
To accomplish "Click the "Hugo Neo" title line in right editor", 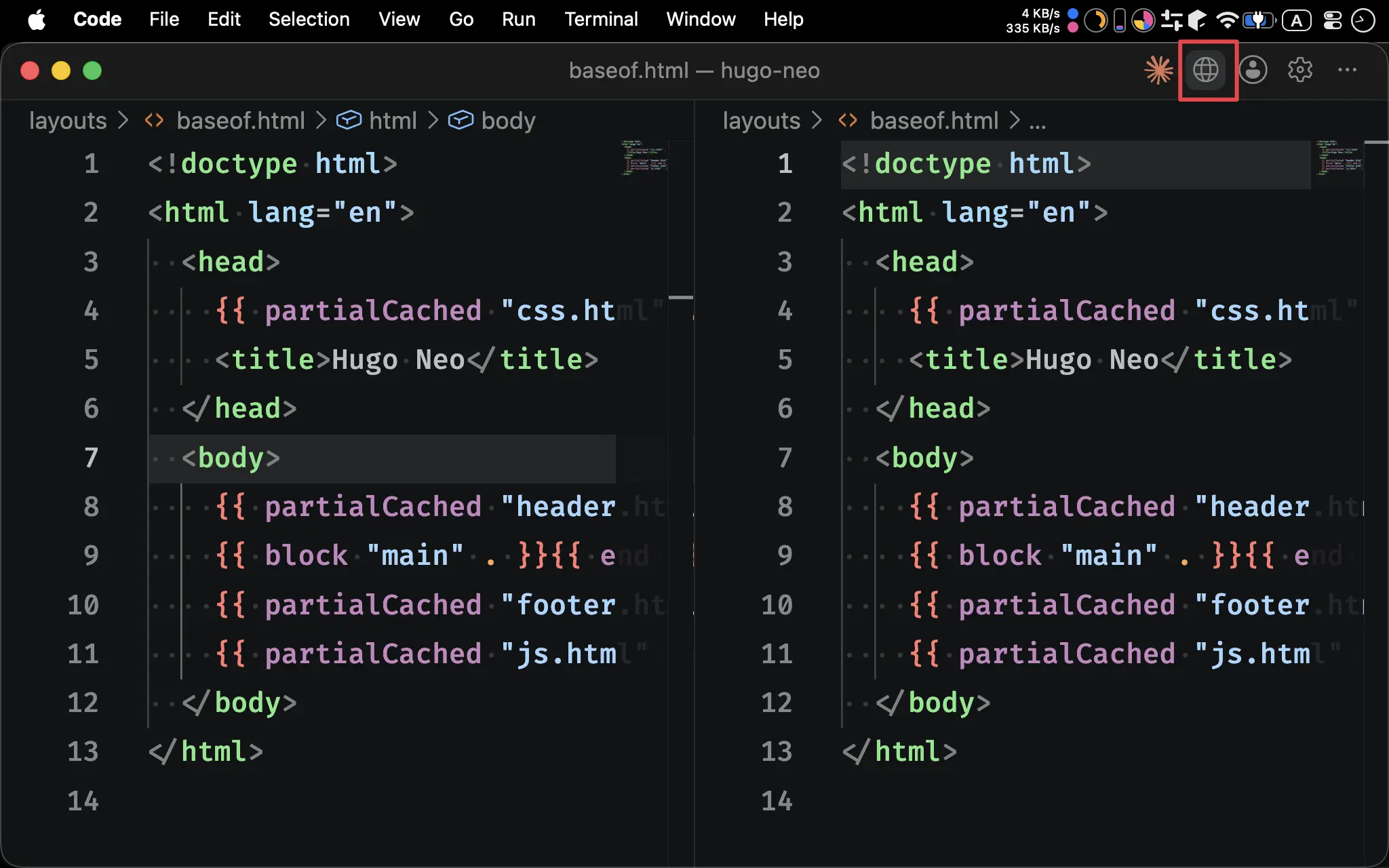I will tap(1100, 359).
